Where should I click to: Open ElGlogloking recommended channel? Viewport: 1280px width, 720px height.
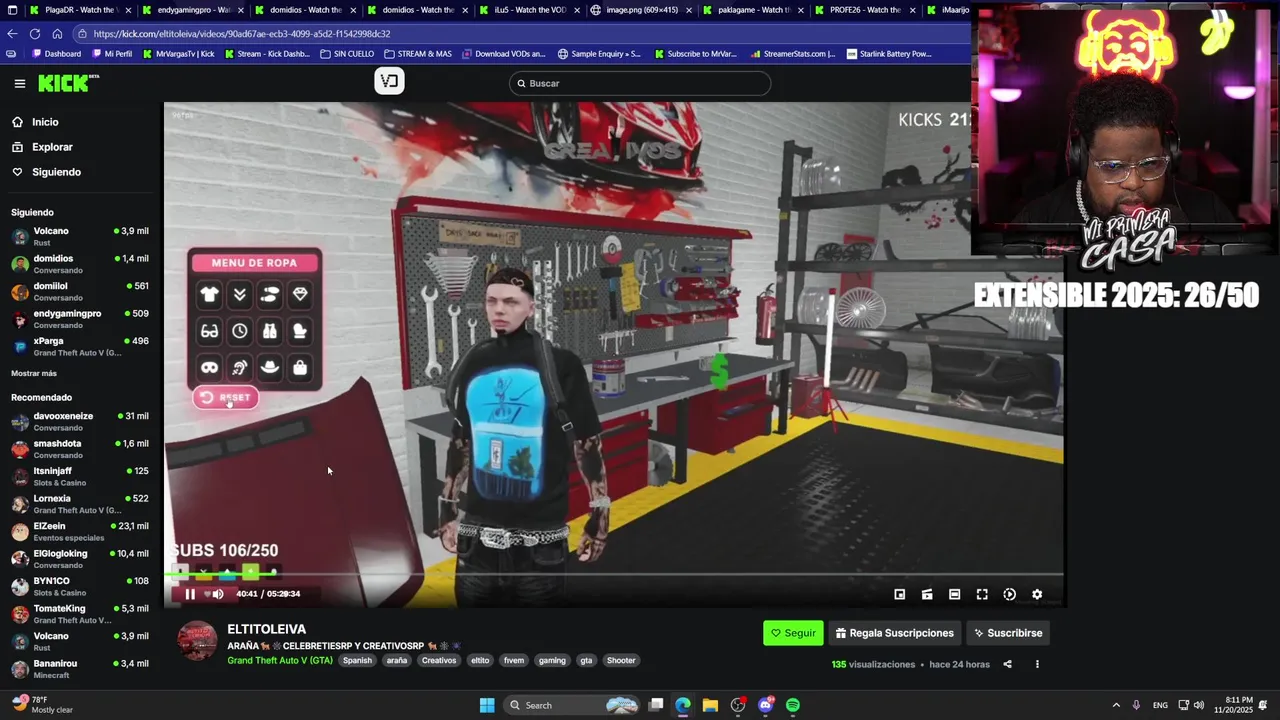coord(80,559)
